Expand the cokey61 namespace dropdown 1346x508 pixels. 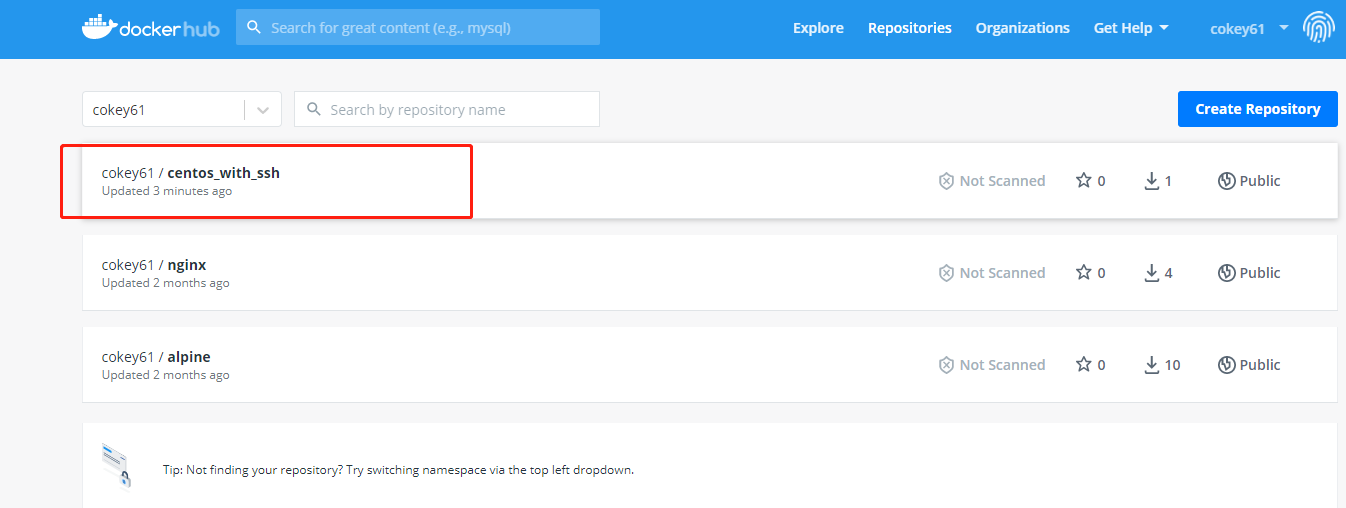tap(182, 110)
